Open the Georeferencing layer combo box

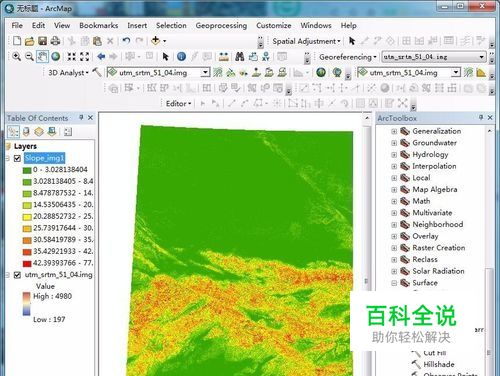[433, 57]
